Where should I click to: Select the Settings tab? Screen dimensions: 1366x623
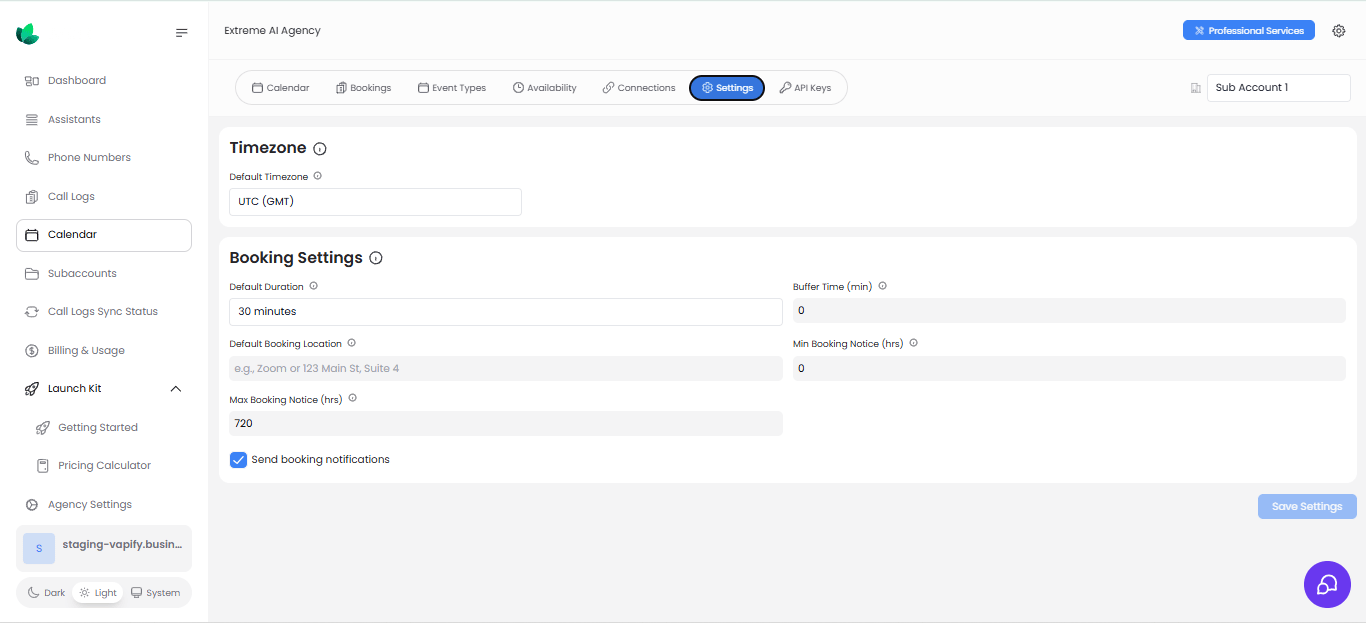tap(727, 88)
